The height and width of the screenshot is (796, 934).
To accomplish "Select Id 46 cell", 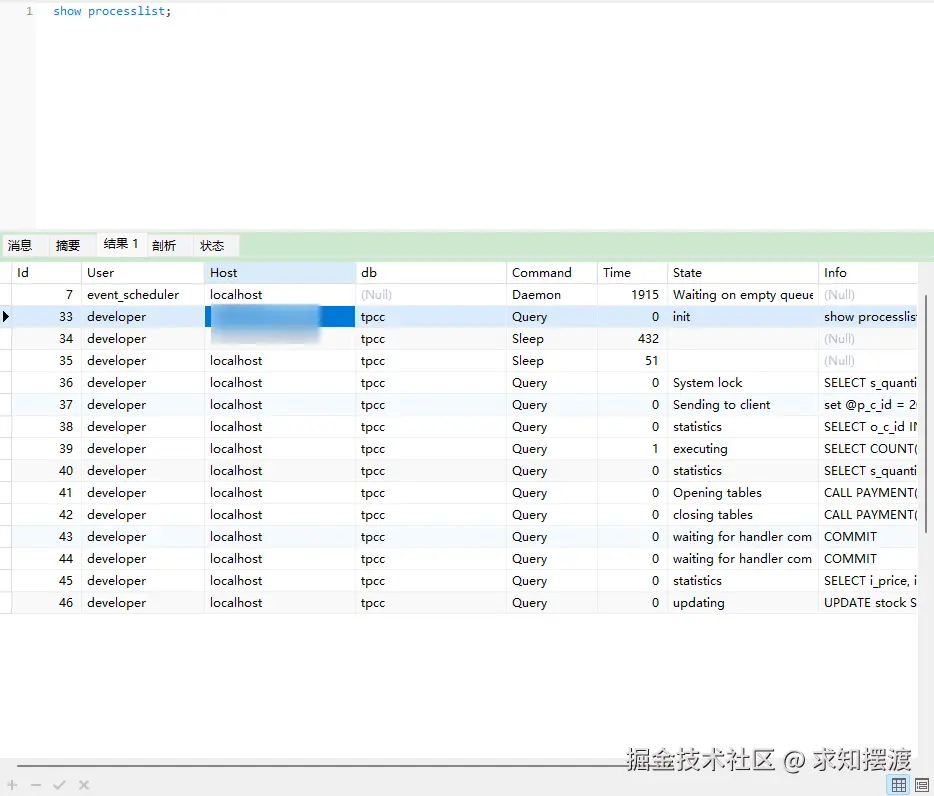I will pos(46,604).
